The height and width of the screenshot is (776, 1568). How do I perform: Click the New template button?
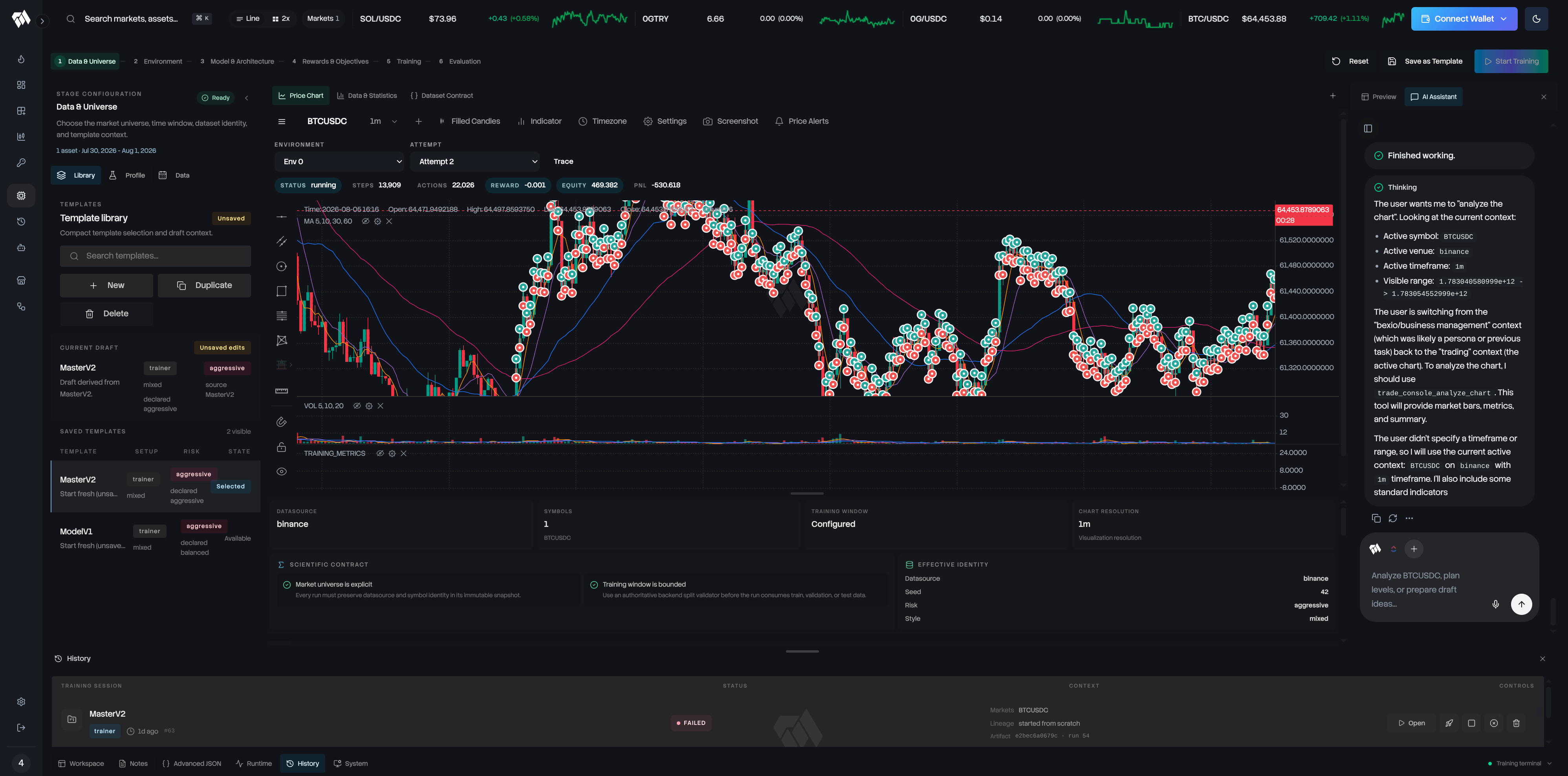click(x=106, y=285)
